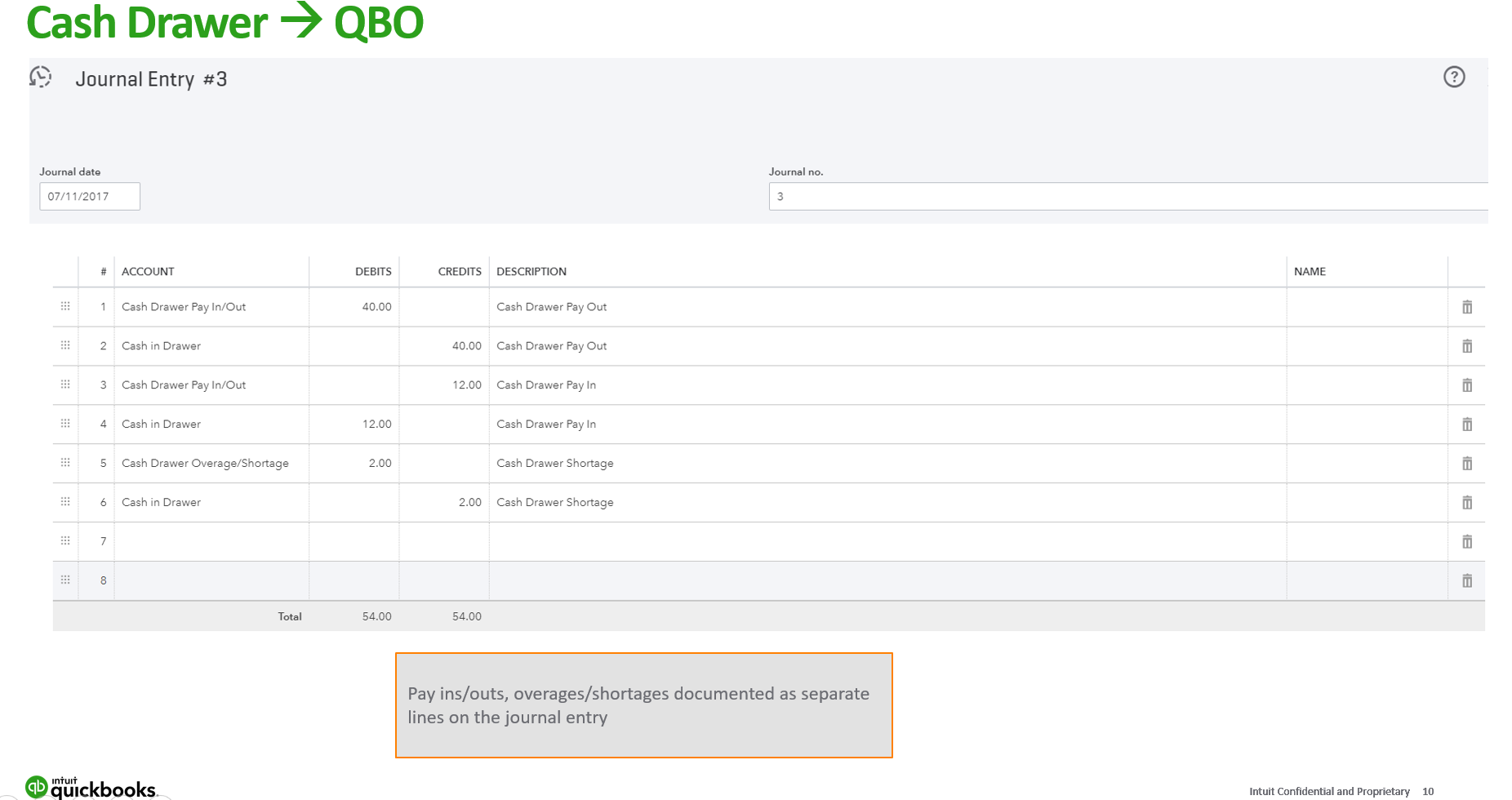Remove line 5 Shortage row trash icon
This screenshot has width=1512, height=800.
(x=1467, y=464)
